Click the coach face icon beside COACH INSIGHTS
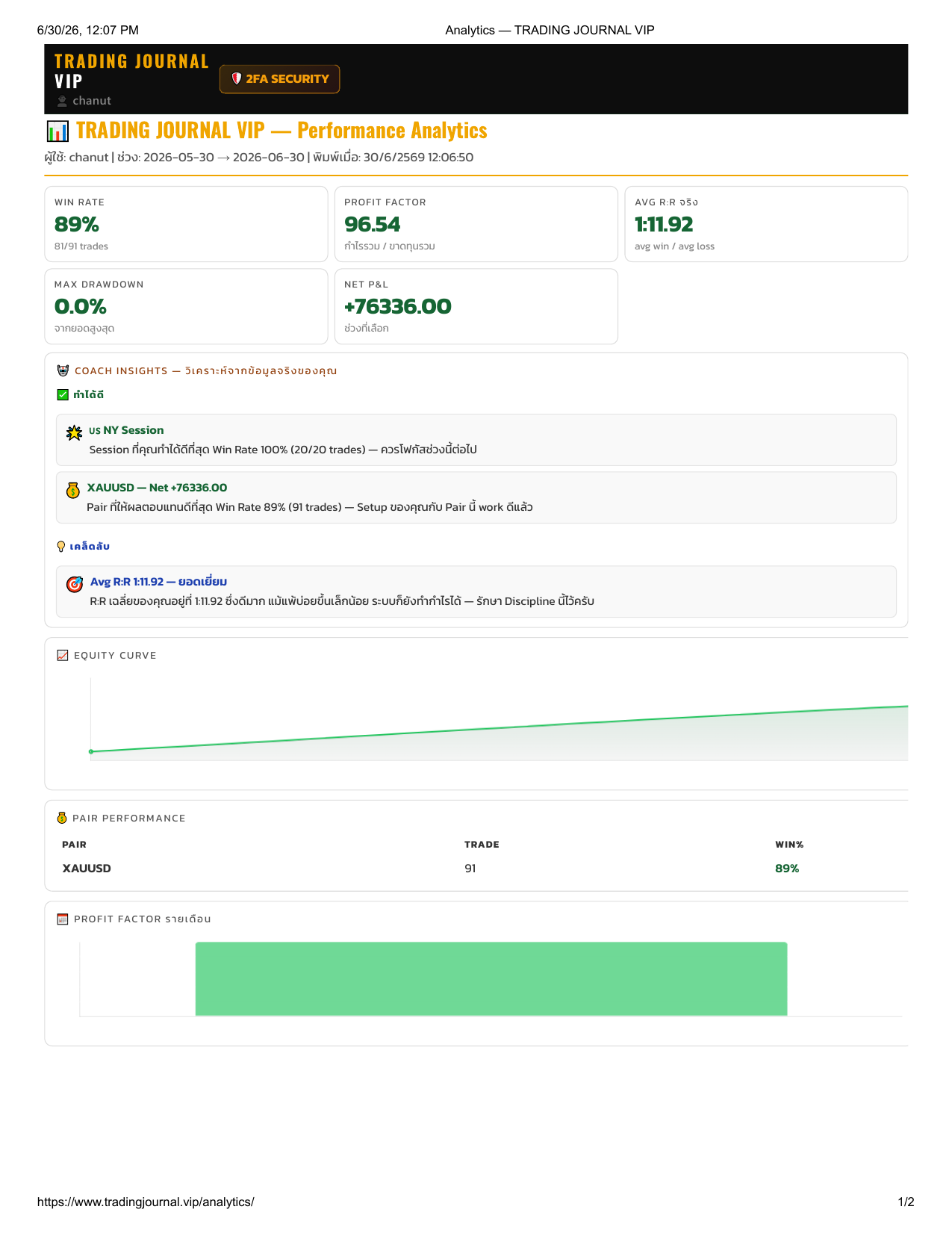 click(63, 370)
